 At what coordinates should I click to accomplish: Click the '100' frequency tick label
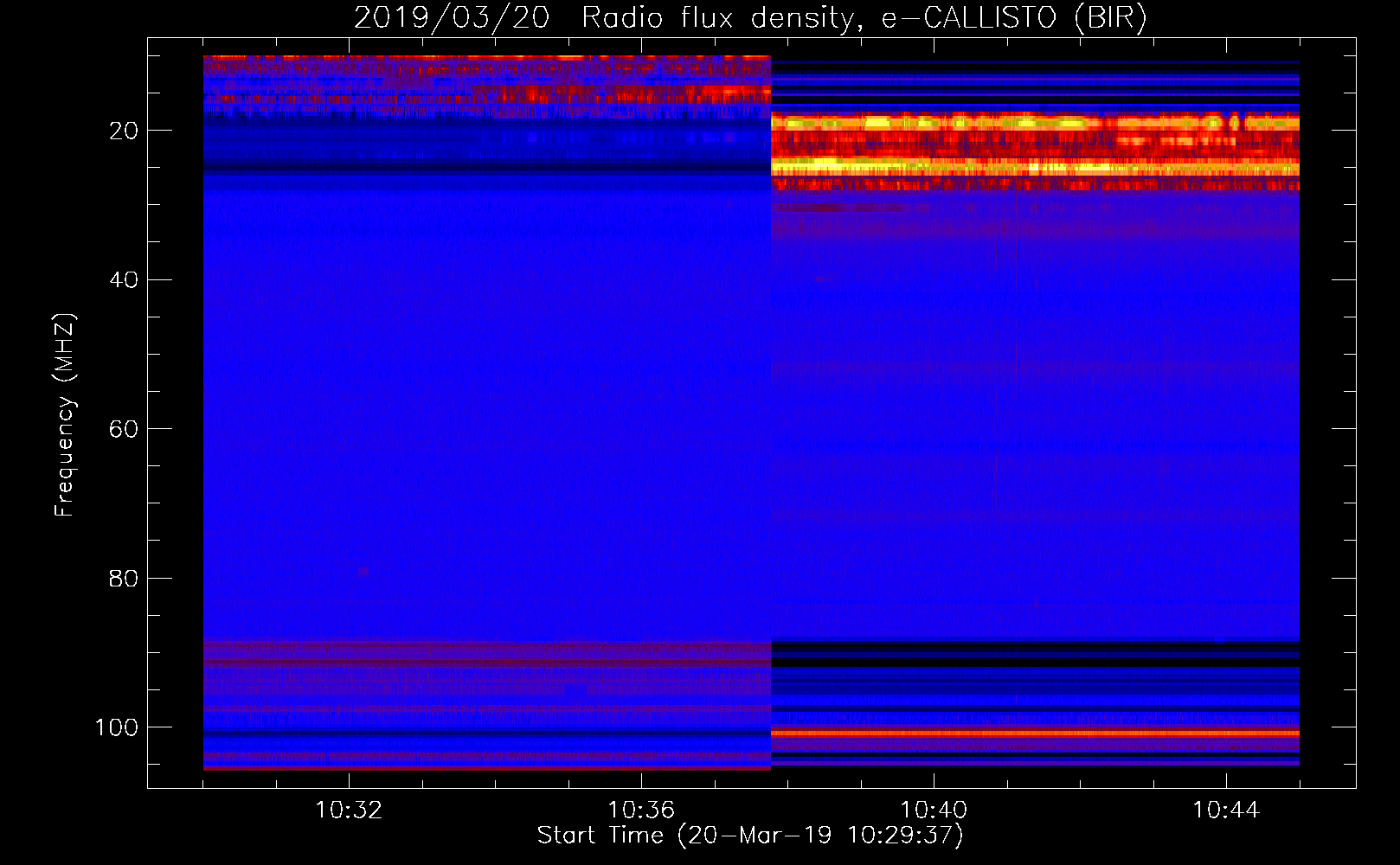pyautogui.click(x=116, y=727)
